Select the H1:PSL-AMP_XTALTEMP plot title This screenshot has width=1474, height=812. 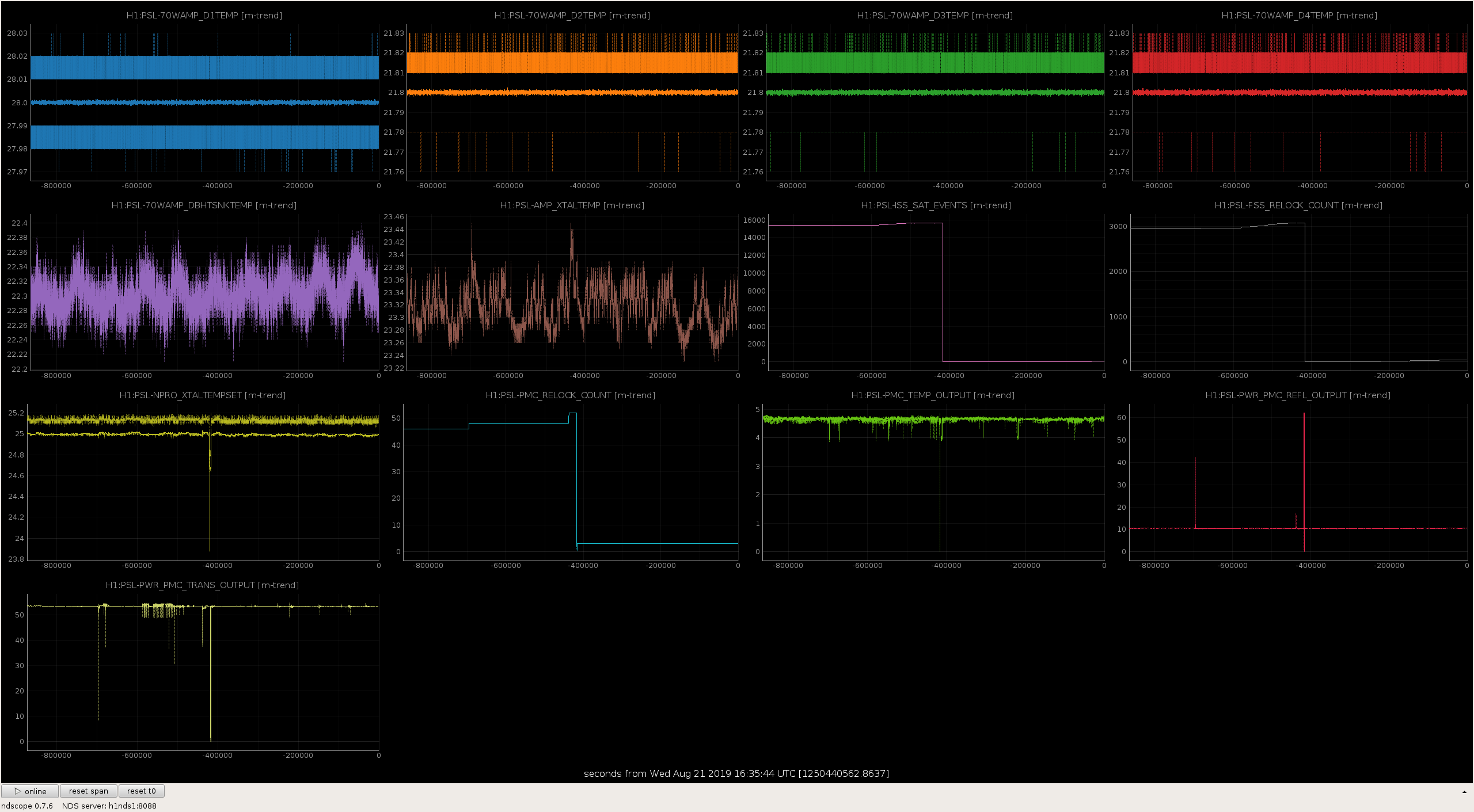572,205
